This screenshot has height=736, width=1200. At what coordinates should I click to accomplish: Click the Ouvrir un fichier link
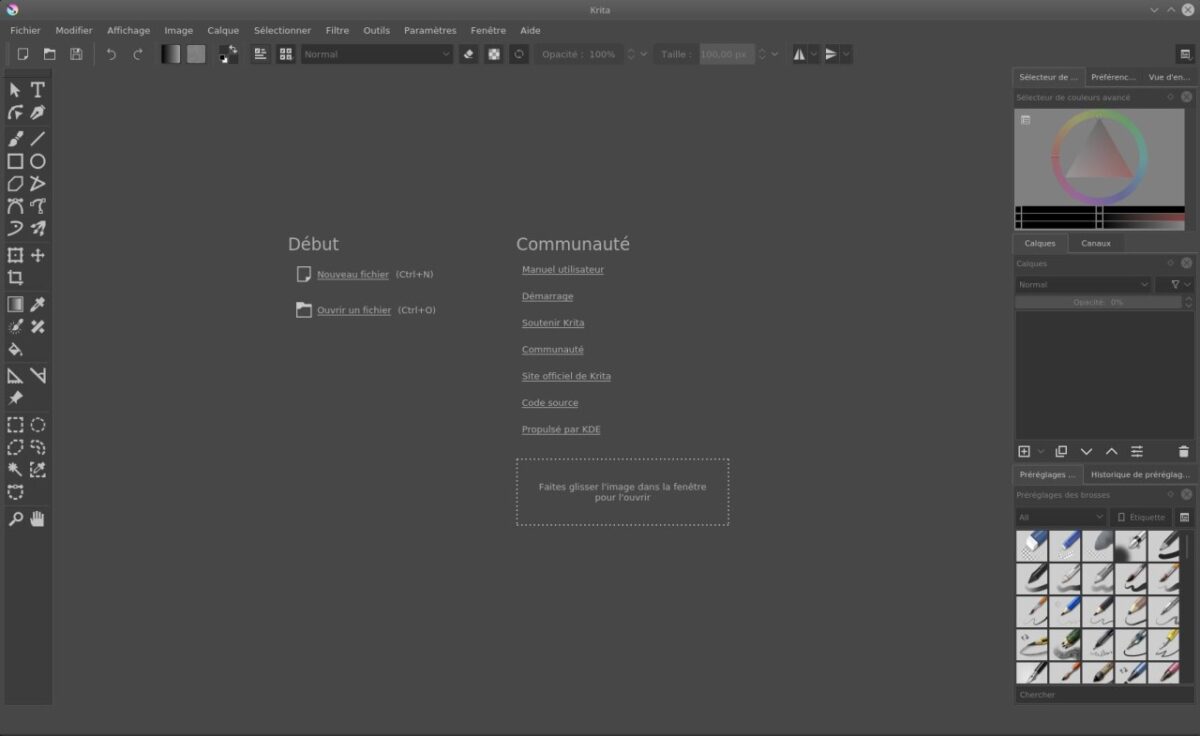click(354, 310)
